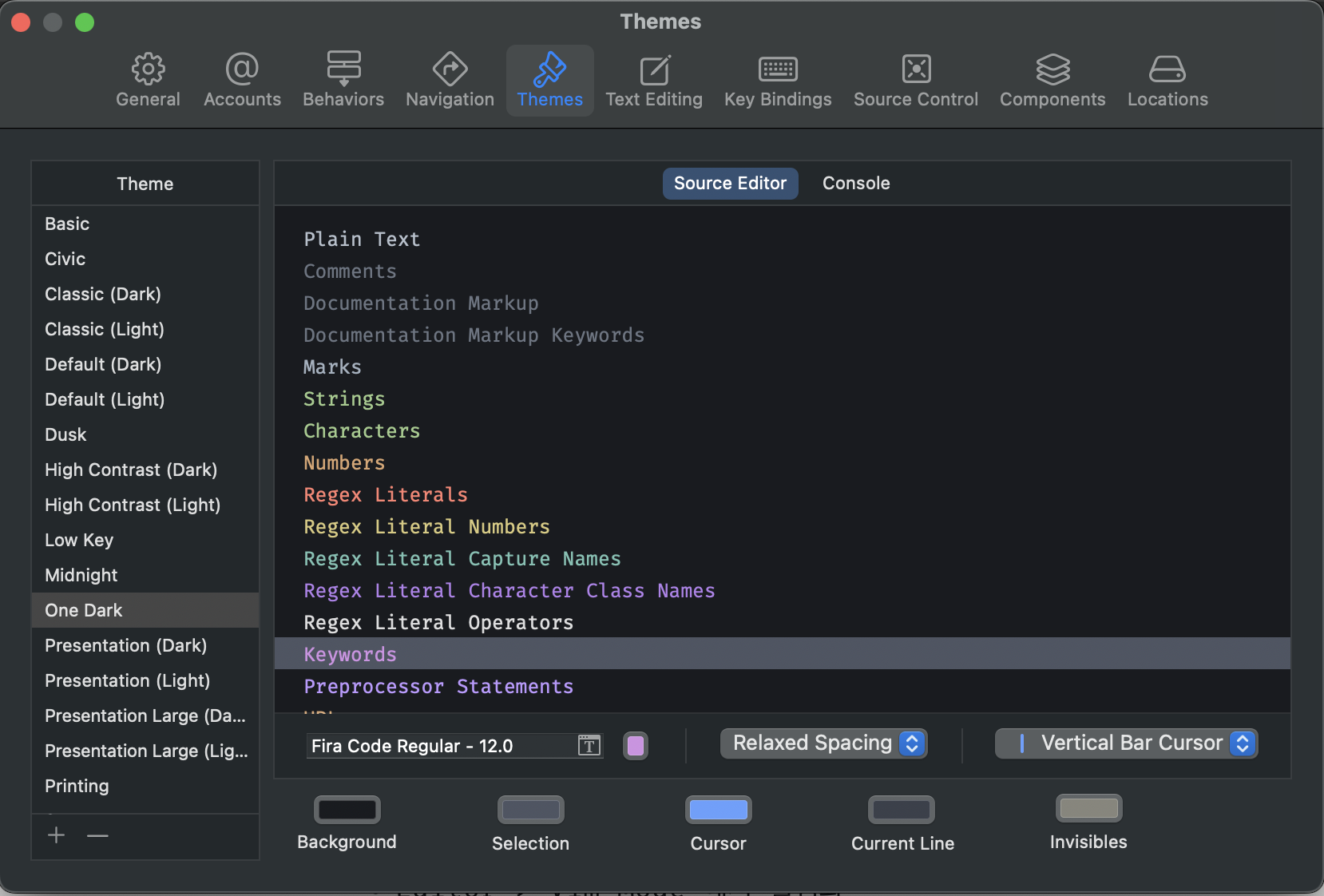Select the Classic (Dark) theme

click(145, 294)
